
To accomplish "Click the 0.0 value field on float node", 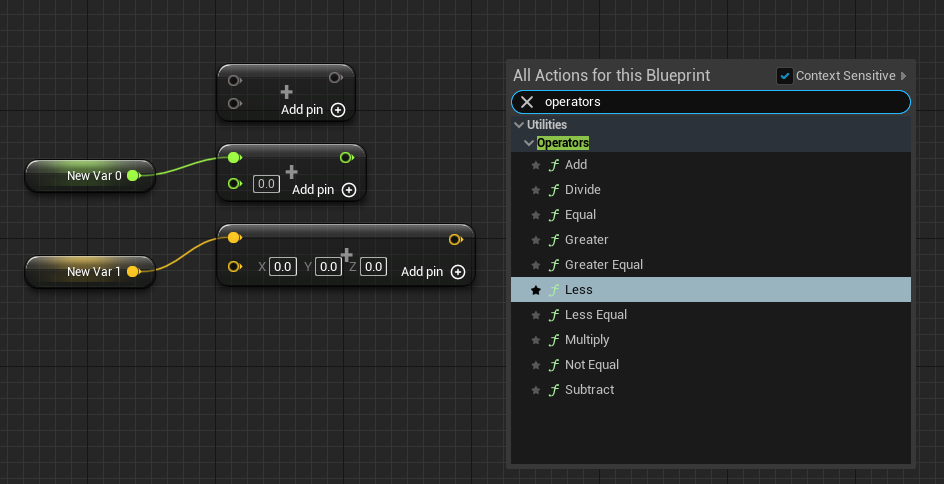I will coord(266,184).
